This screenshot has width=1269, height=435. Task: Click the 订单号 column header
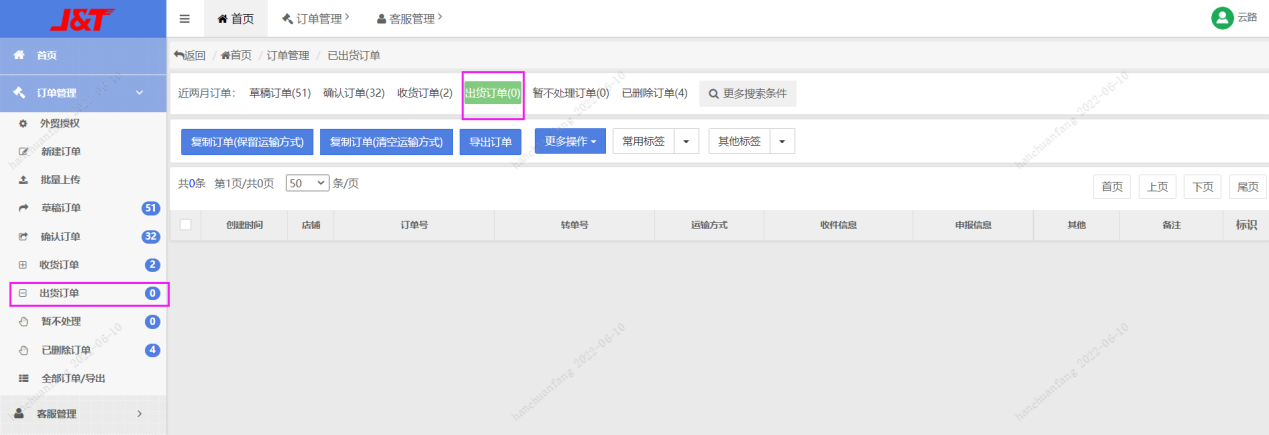pyautogui.click(x=414, y=226)
